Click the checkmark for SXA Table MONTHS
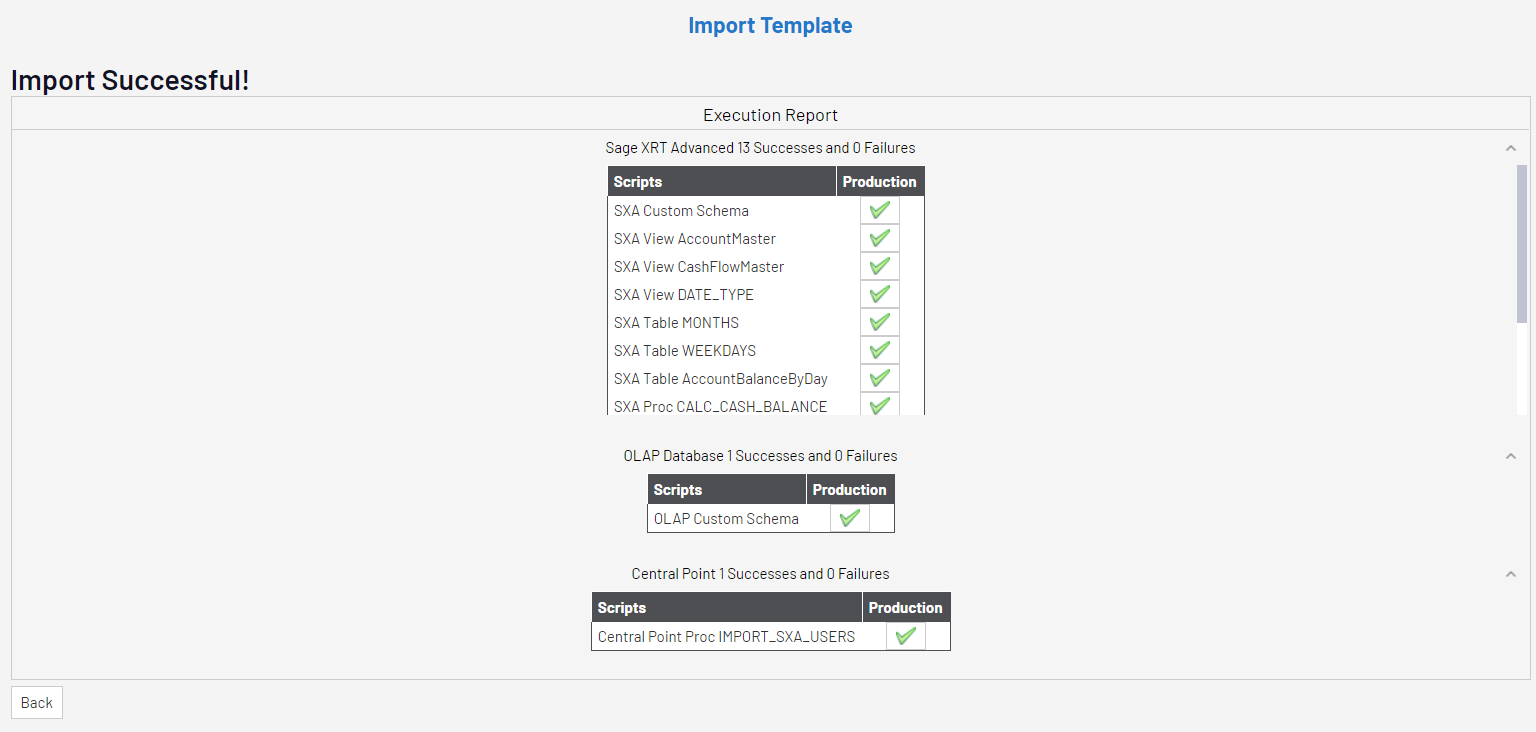The width and height of the screenshot is (1536, 732). tap(880, 323)
